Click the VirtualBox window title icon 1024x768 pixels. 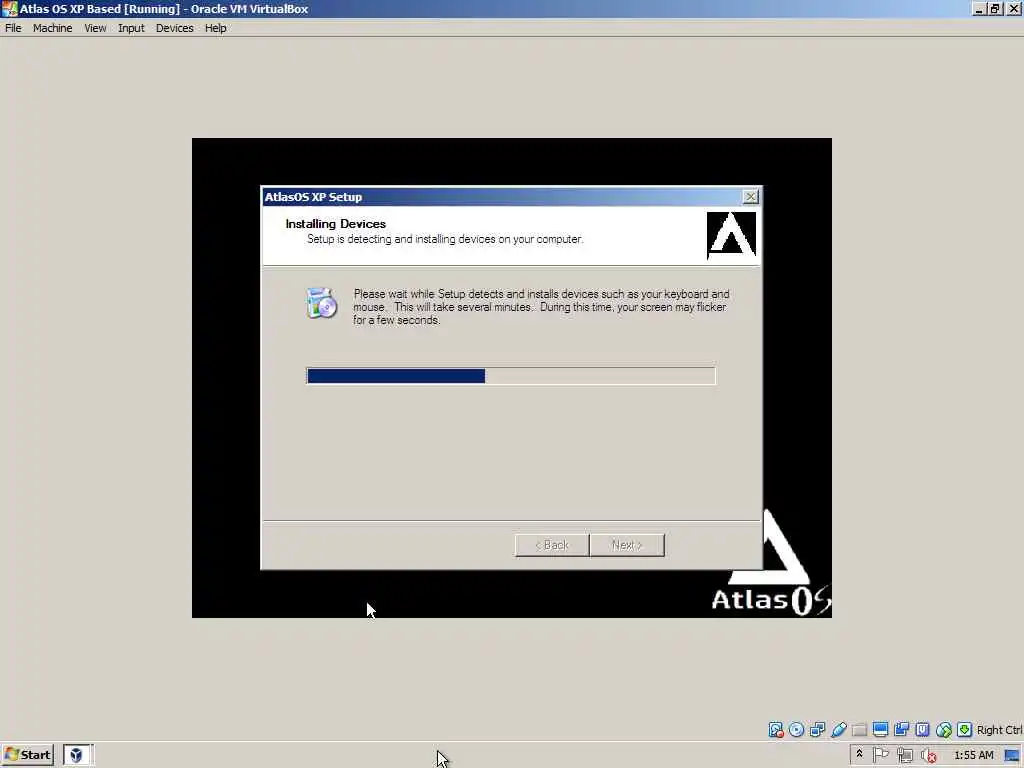tap(9, 8)
